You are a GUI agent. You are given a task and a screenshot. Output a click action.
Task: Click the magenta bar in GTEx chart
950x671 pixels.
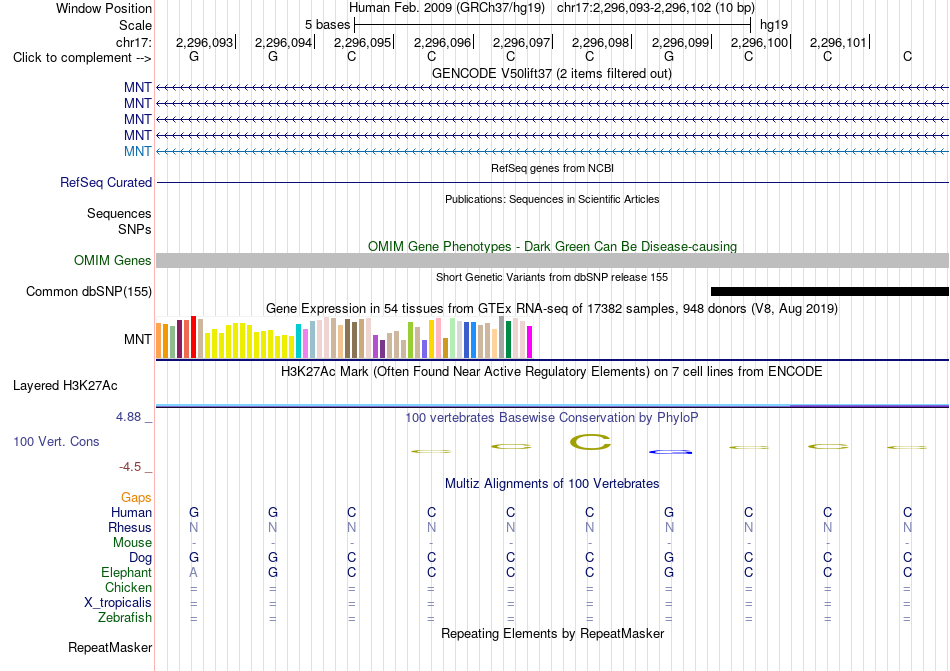click(x=530, y=342)
